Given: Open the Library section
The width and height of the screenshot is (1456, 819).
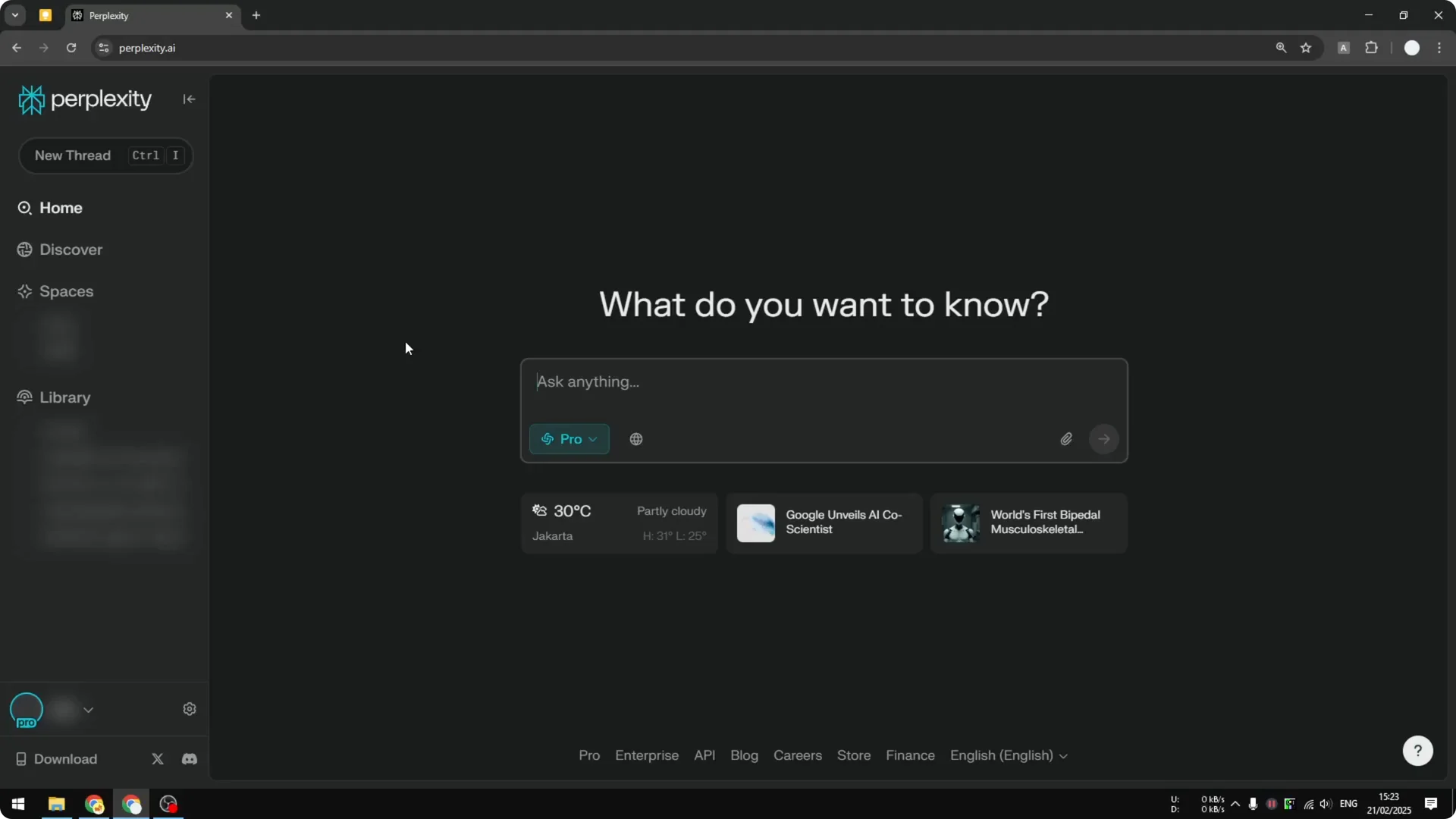Looking at the screenshot, I should click(64, 397).
